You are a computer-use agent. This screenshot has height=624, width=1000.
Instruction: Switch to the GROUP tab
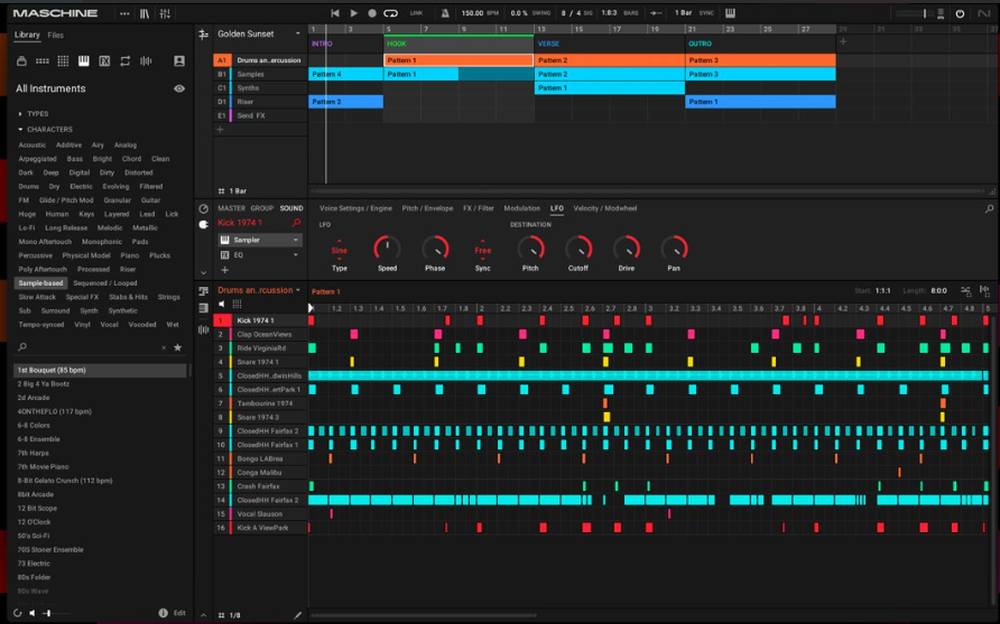click(x=261, y=209)
